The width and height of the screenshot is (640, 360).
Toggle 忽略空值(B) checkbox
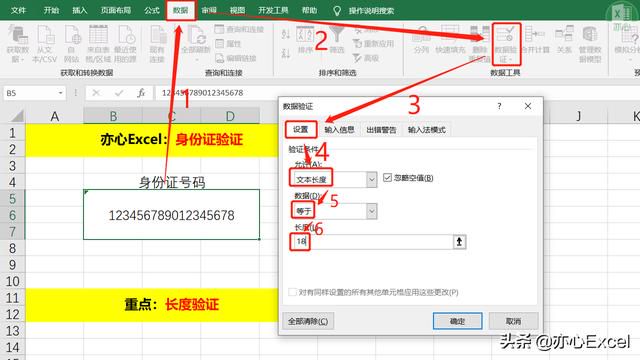point(387,178)
